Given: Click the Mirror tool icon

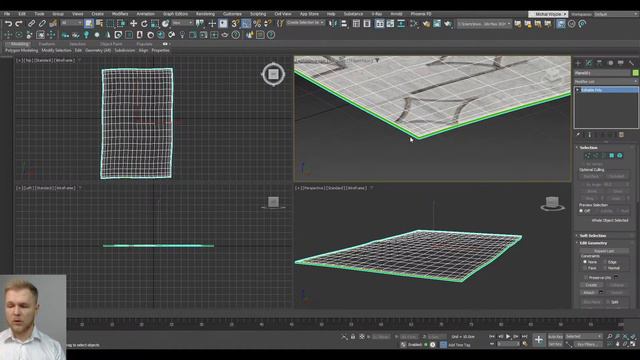Looking at the screenshot, I should (x=333, y=24).
